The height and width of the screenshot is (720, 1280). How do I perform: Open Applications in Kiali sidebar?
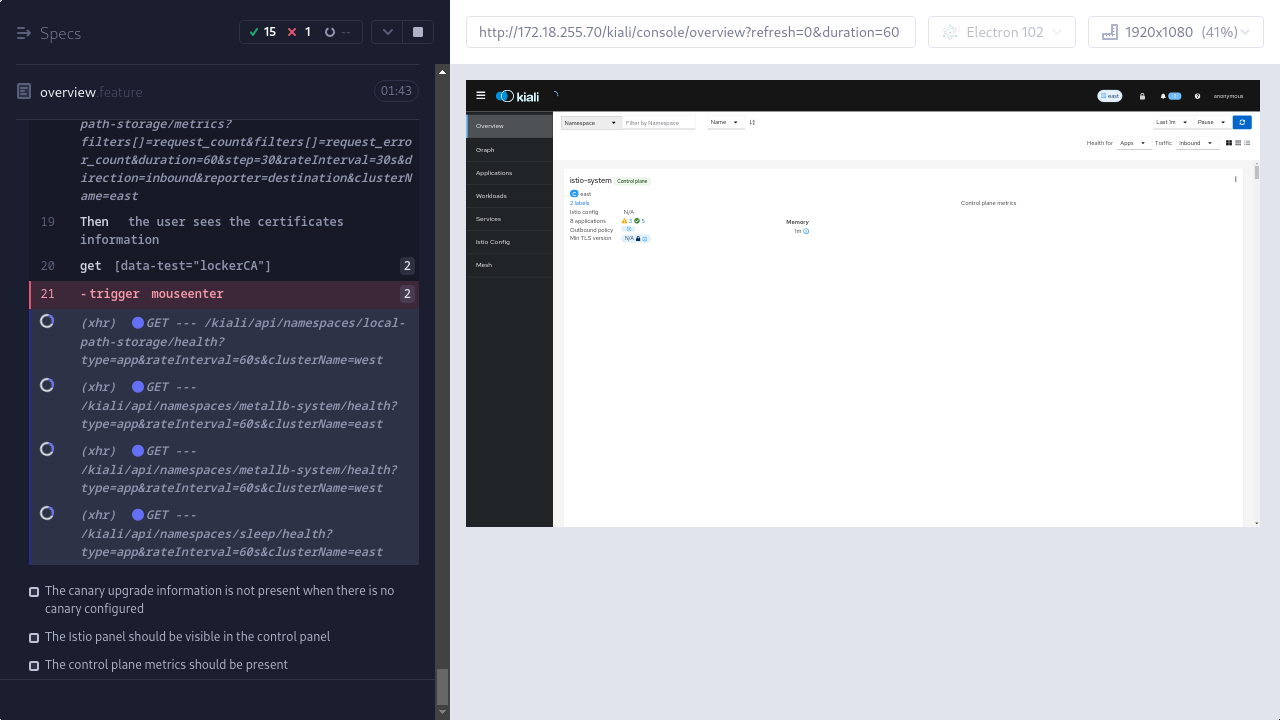tap(509, 173)
